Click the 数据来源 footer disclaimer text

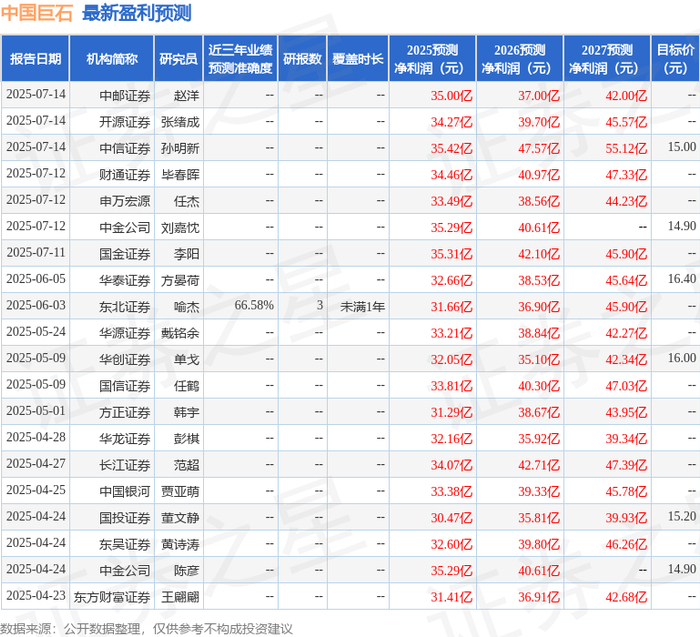[x=146, y=629]
